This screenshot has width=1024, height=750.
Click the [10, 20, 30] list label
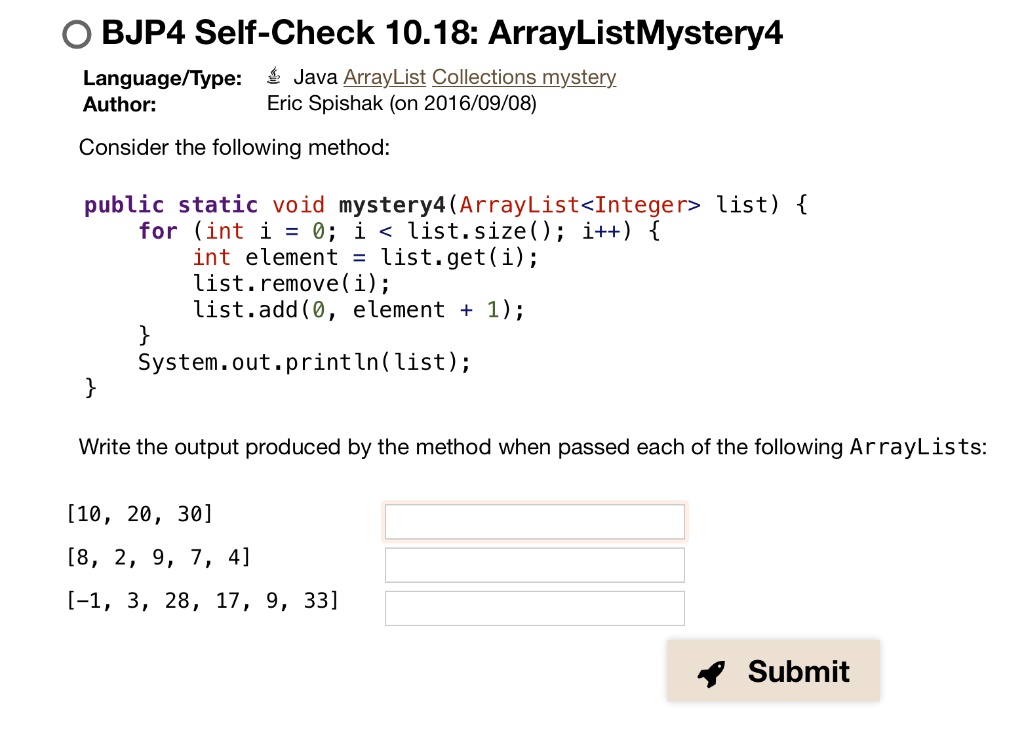(x=139, y=515)
